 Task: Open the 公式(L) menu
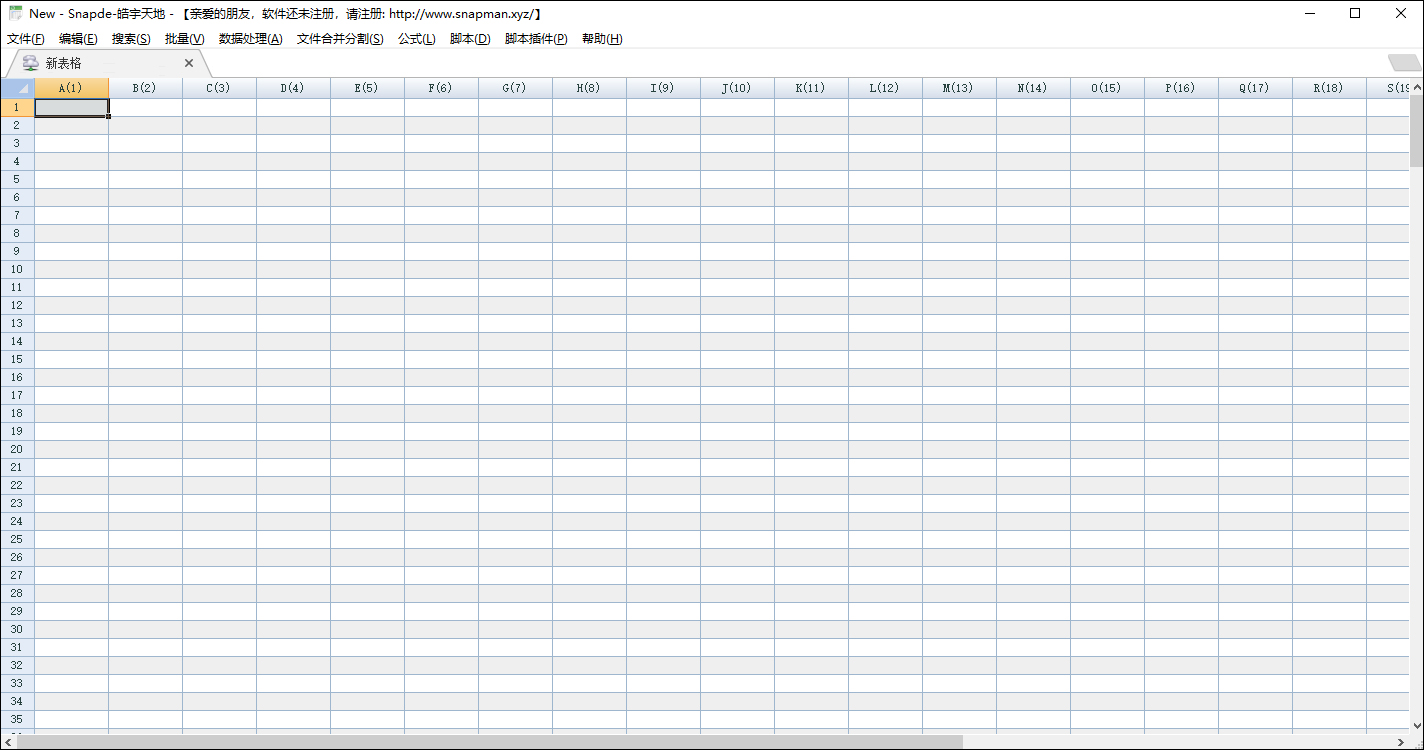[x=416, y=39]
